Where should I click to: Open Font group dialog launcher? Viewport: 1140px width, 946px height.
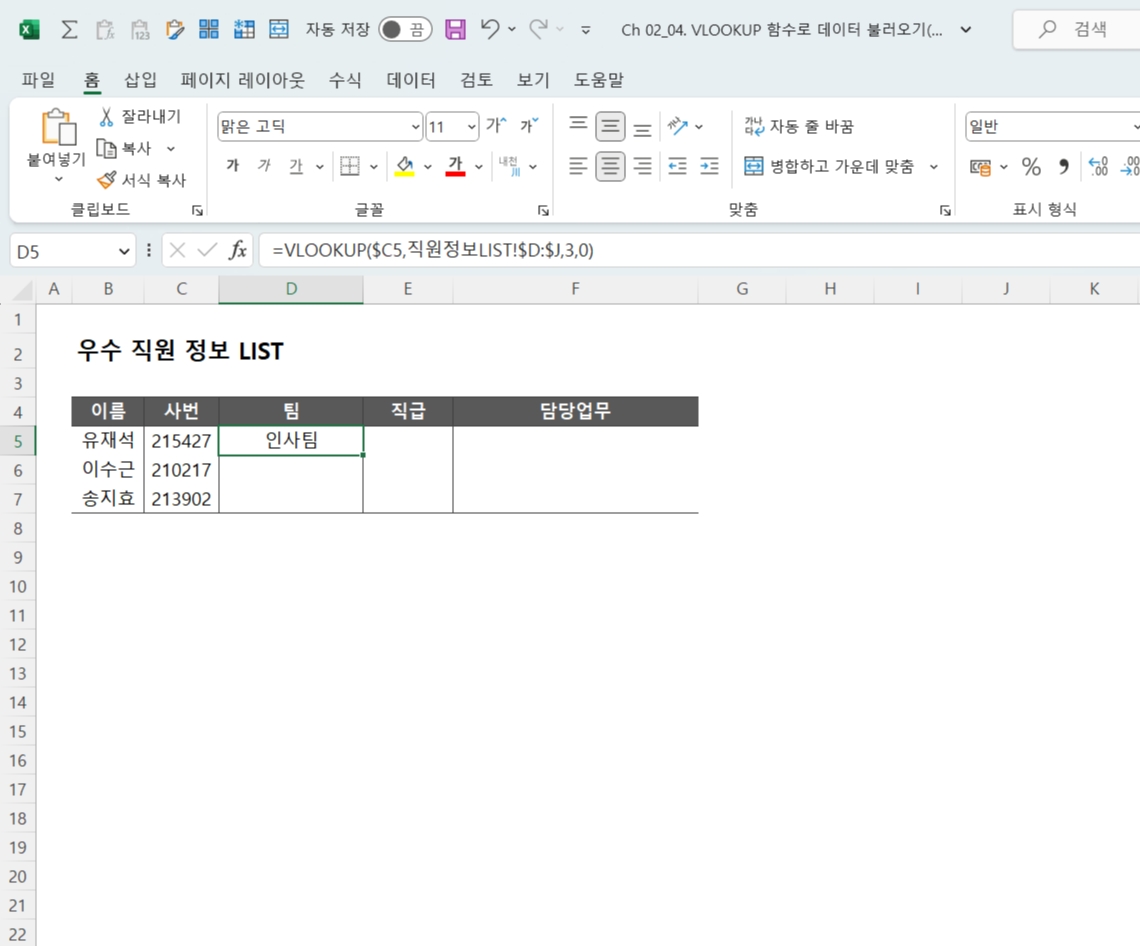click(543, 210)
